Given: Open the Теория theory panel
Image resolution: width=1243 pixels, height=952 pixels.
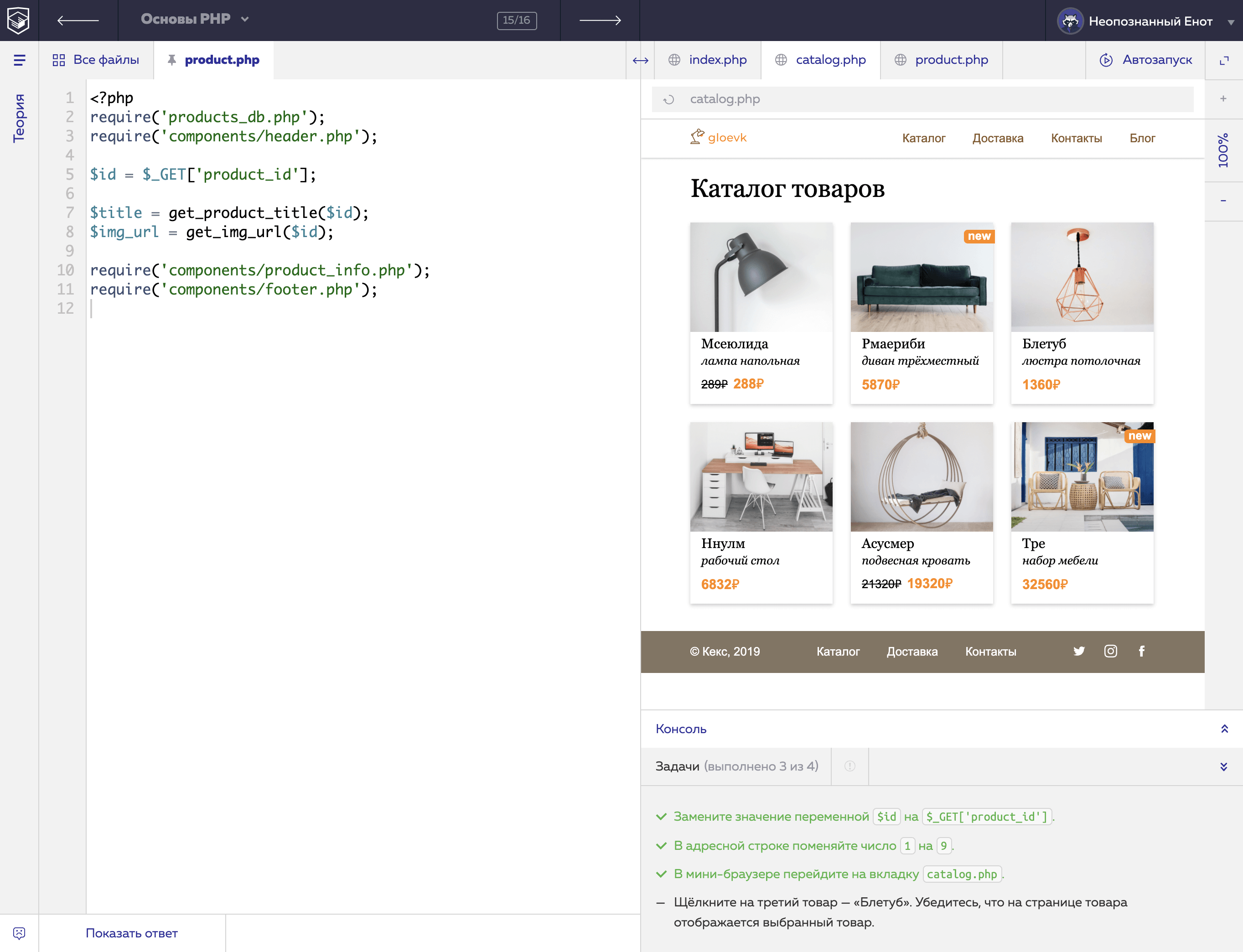Looking at the screenshot, I should pyautogui.click(x=19, y=116).
